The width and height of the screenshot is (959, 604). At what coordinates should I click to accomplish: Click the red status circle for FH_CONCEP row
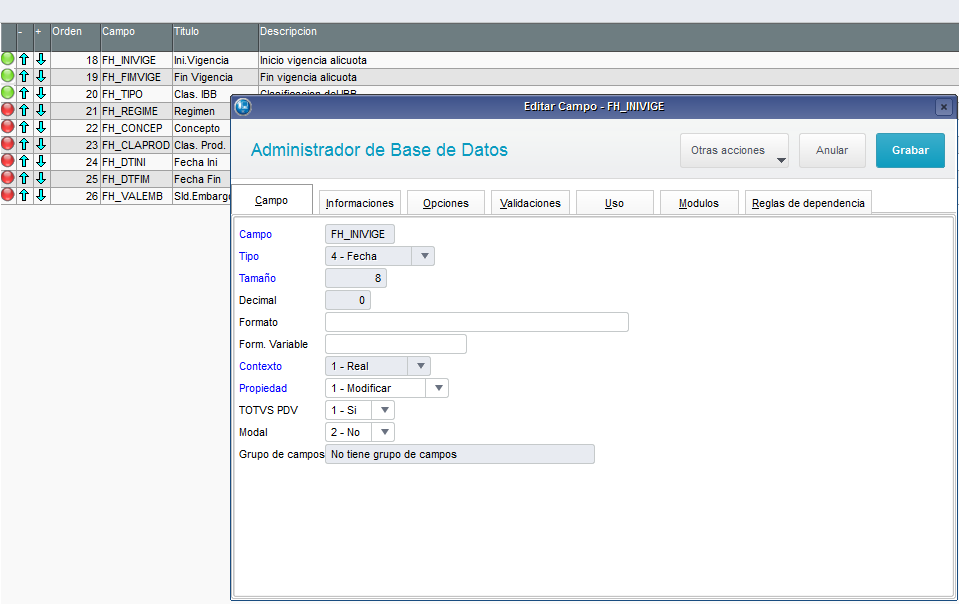point(7,127)
